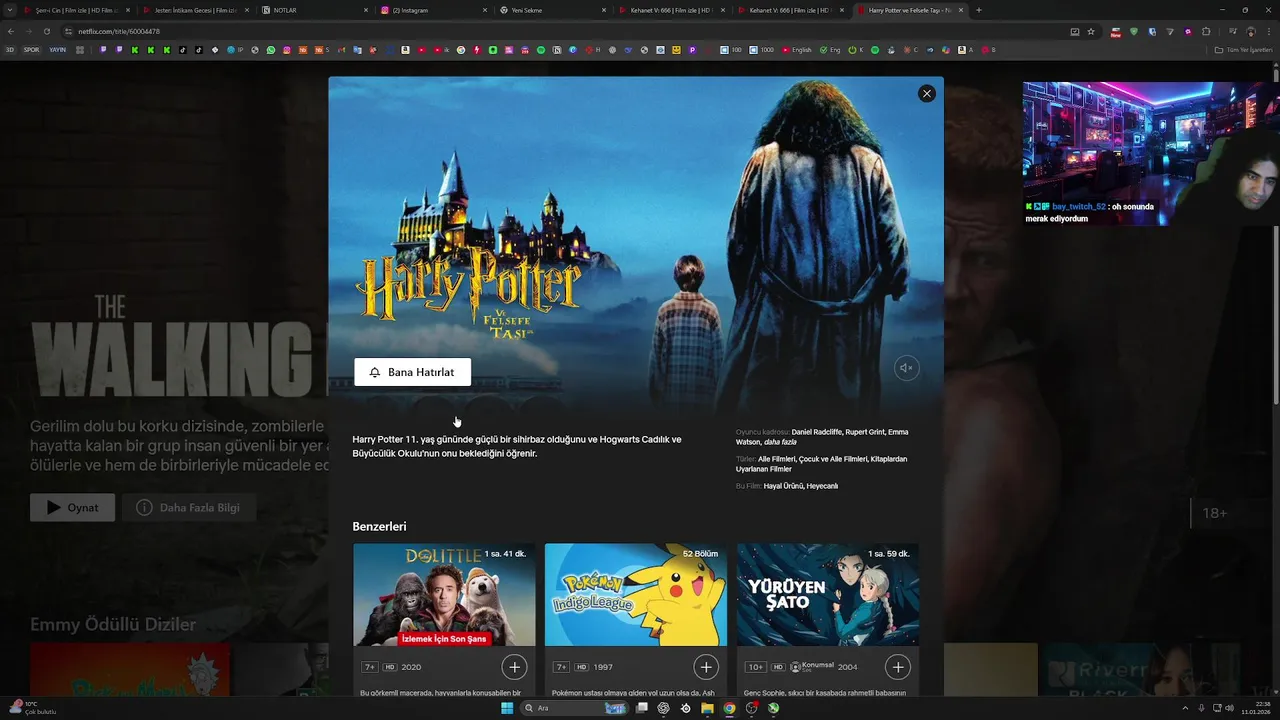Open the Dolittle thumbnail card
Screen dimensions: 1280x720
click(x=444, y=594)
